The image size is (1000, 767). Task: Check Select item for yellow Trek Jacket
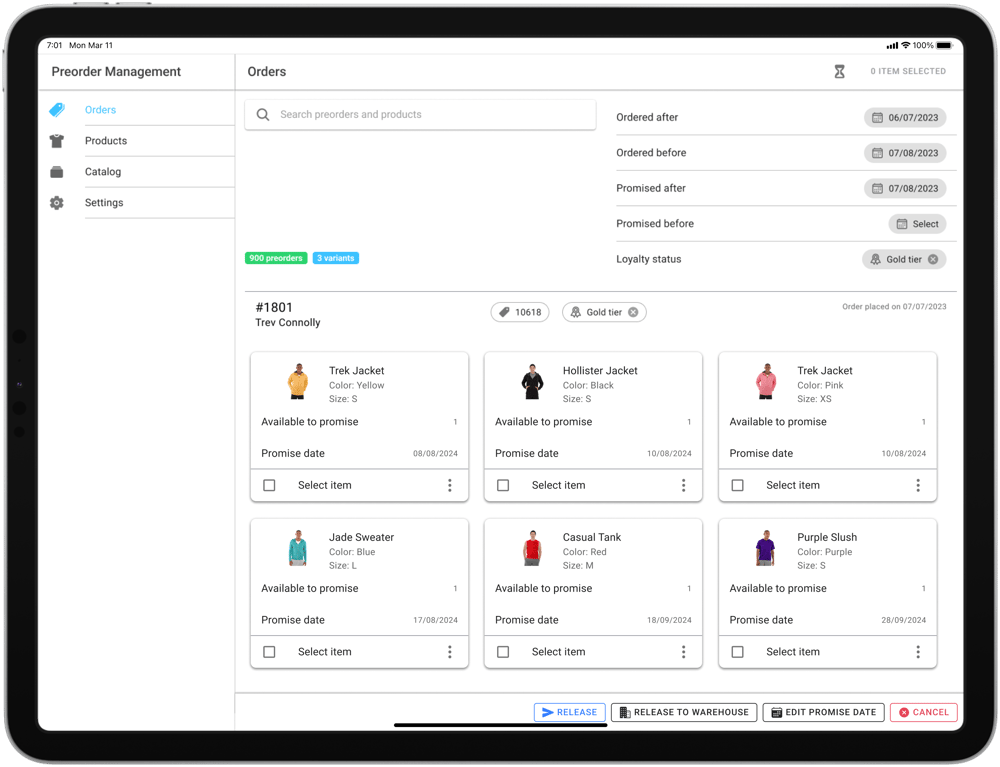pyautogui.click(x=269, y=485)
